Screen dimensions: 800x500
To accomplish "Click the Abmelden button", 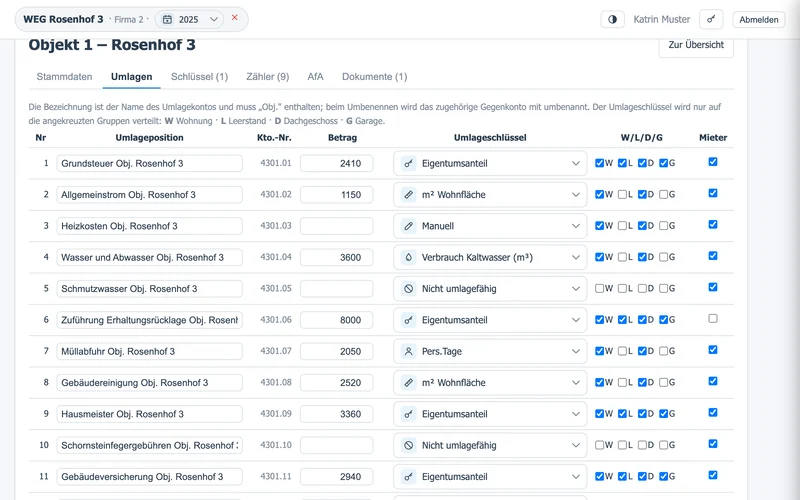I will coord(759,19).
